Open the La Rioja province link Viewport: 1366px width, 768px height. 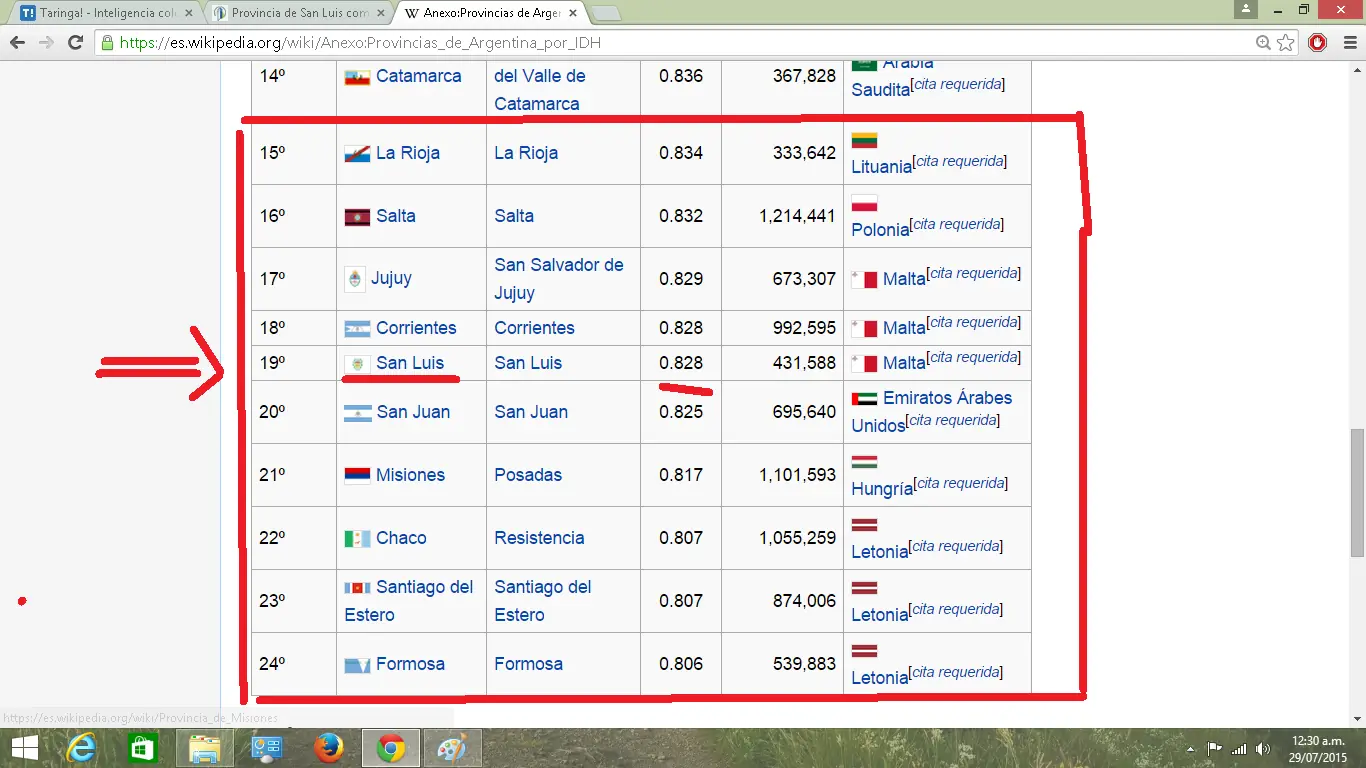point(408,153)
